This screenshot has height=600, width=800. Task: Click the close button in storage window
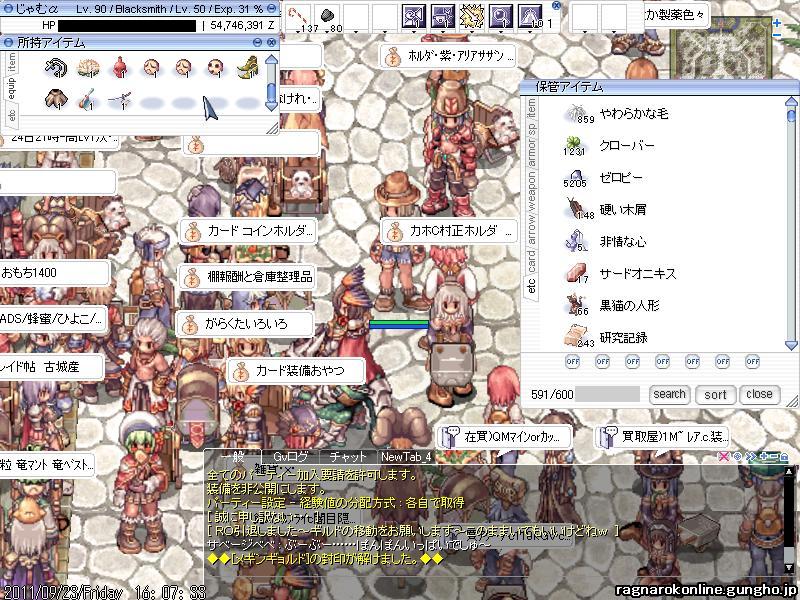(759, 394)
